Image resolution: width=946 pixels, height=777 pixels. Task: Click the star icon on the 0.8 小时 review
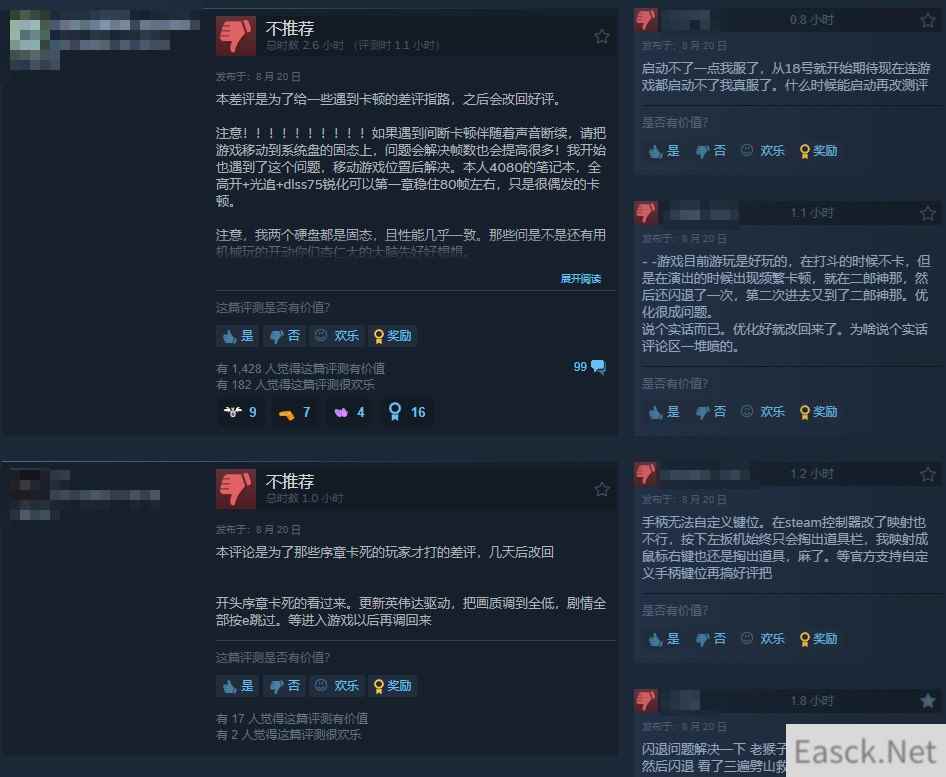(x=928, y=21)
